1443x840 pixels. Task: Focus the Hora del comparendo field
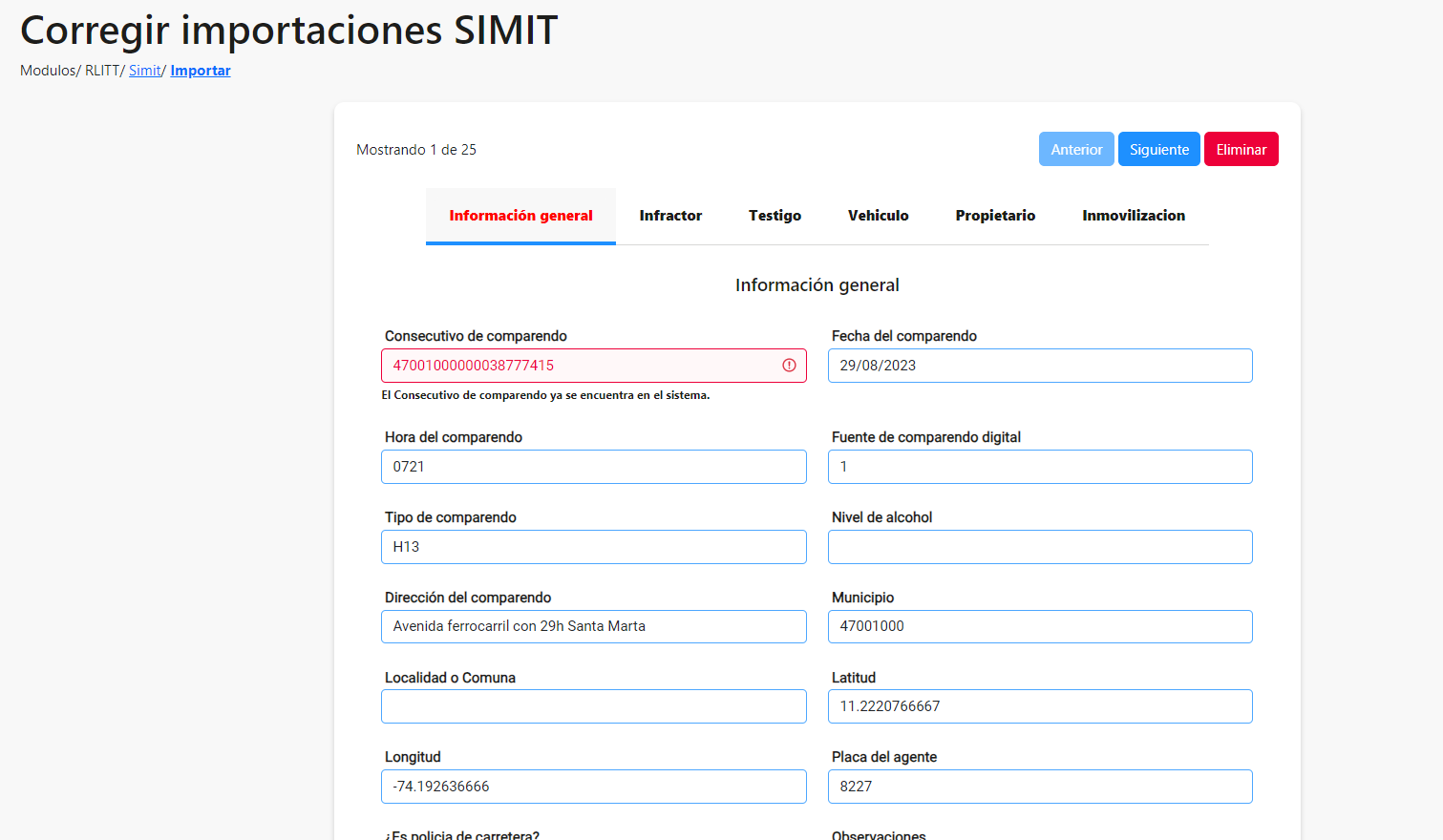(594, 467)
